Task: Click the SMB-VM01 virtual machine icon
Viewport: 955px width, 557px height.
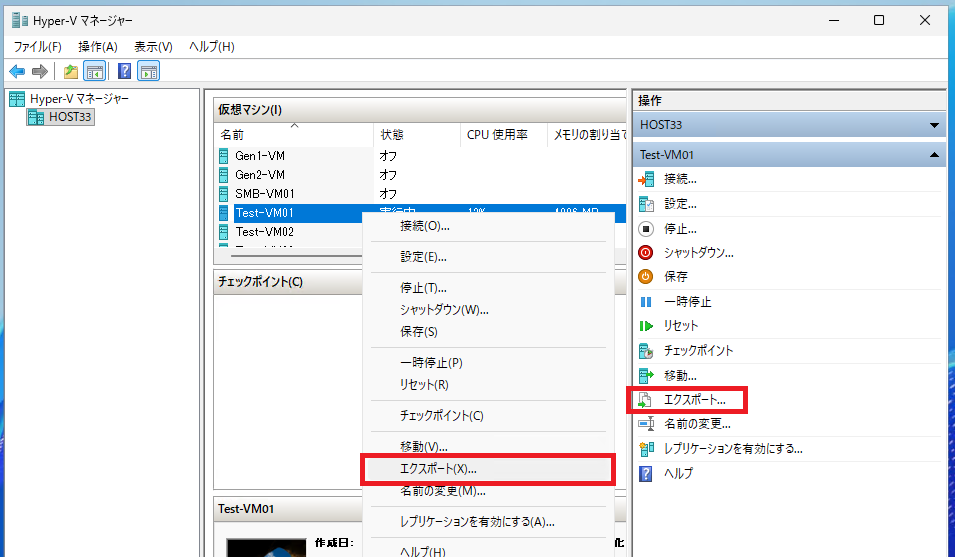Action: pyautogui.click(x=224, y=194)
